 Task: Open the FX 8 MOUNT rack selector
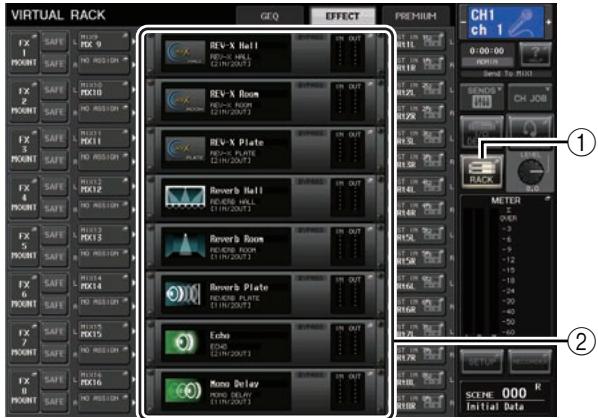click(x=24, y=391)
